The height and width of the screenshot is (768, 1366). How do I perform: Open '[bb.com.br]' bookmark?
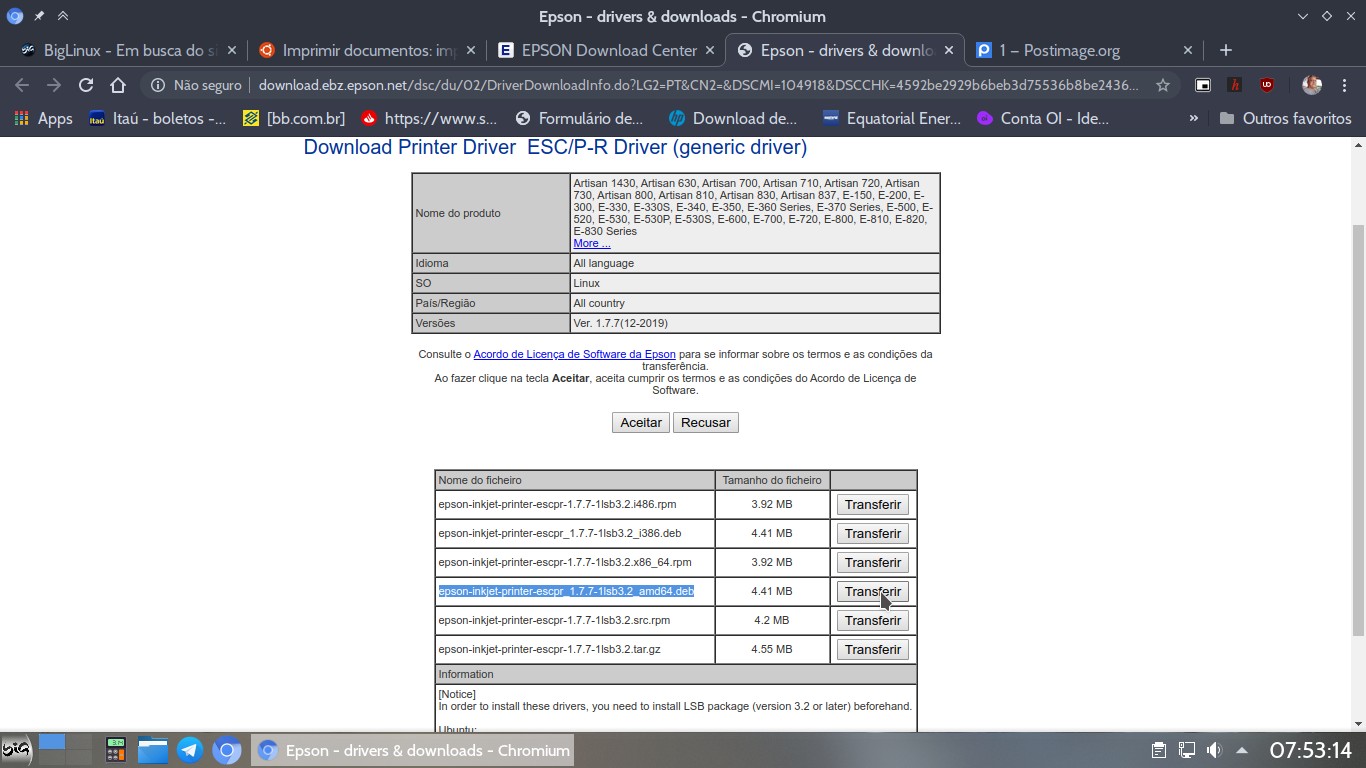tap(294, 118)
